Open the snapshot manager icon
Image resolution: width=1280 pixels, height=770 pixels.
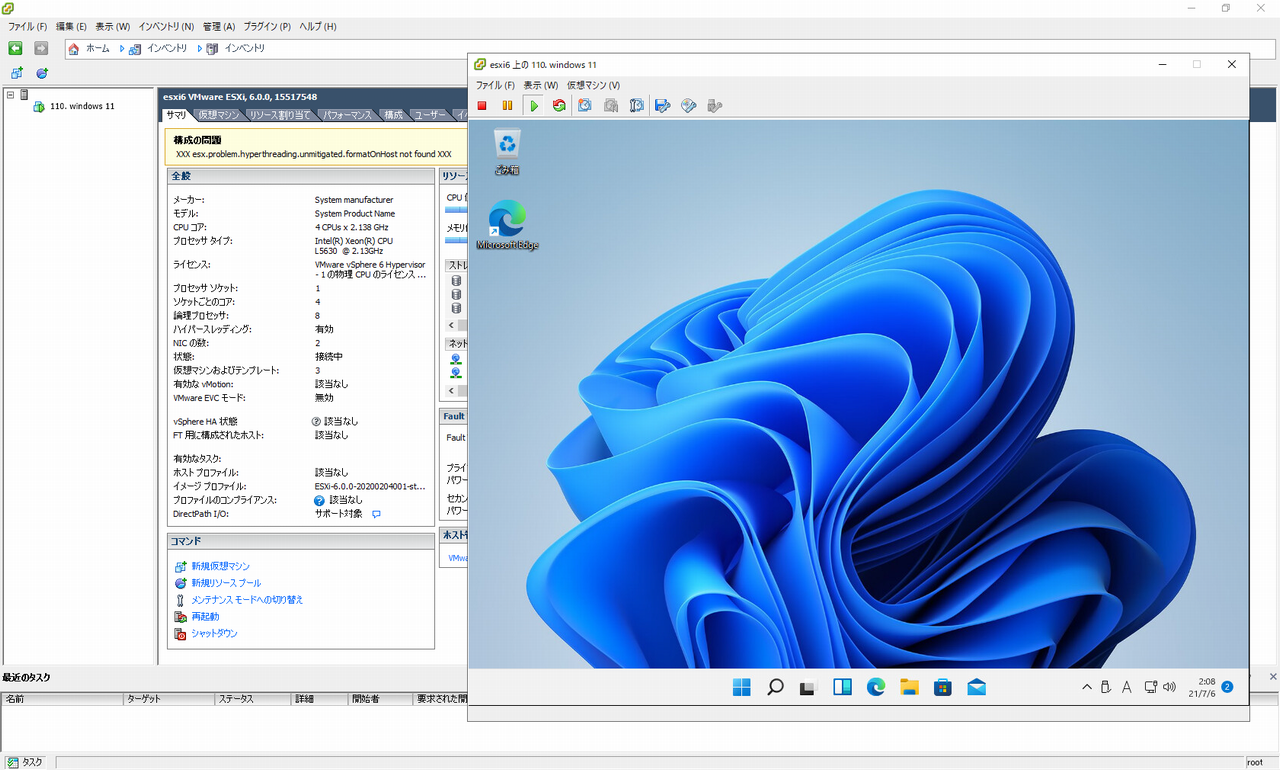coord(636,105)
